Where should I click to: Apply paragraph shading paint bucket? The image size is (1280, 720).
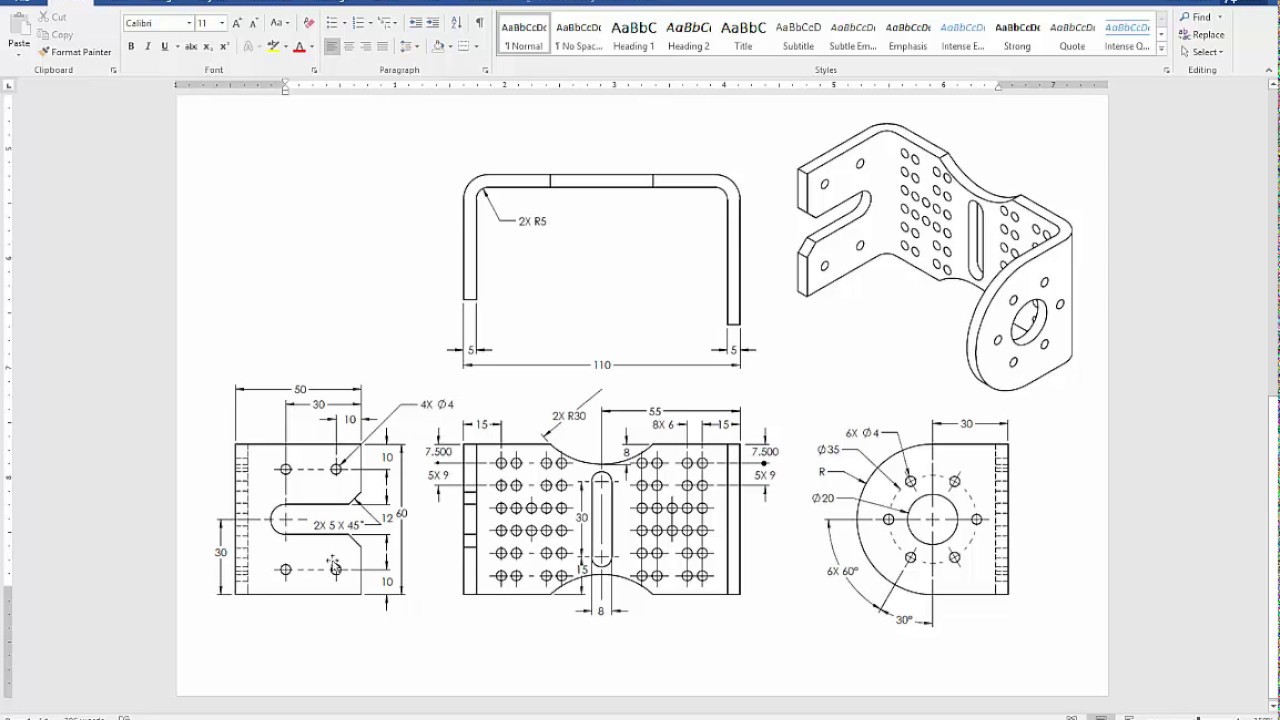[x=438, y=47]
